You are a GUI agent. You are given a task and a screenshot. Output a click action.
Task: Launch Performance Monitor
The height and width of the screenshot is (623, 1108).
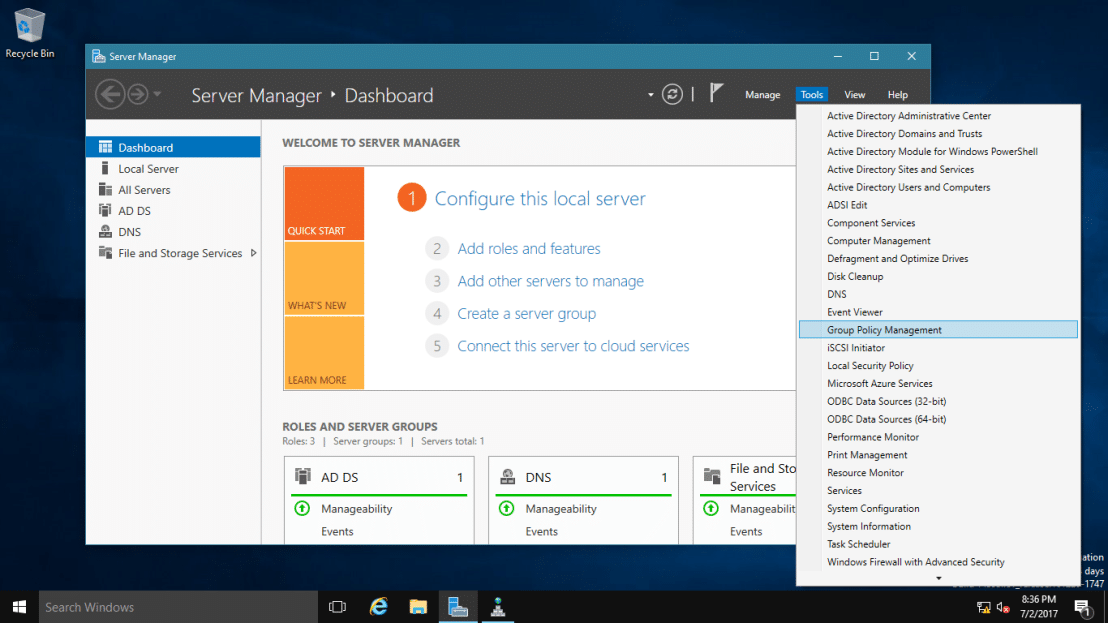tap(938, 437)
